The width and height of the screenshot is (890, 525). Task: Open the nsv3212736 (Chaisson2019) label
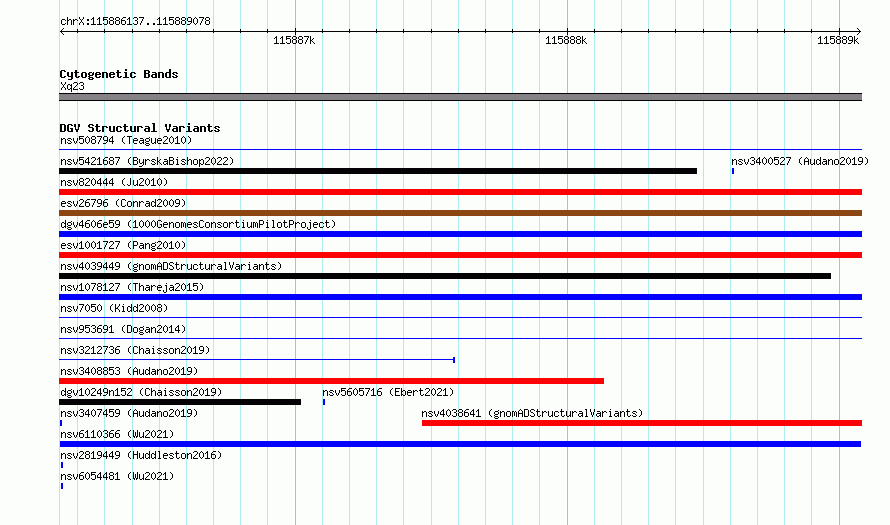[135, 350]
